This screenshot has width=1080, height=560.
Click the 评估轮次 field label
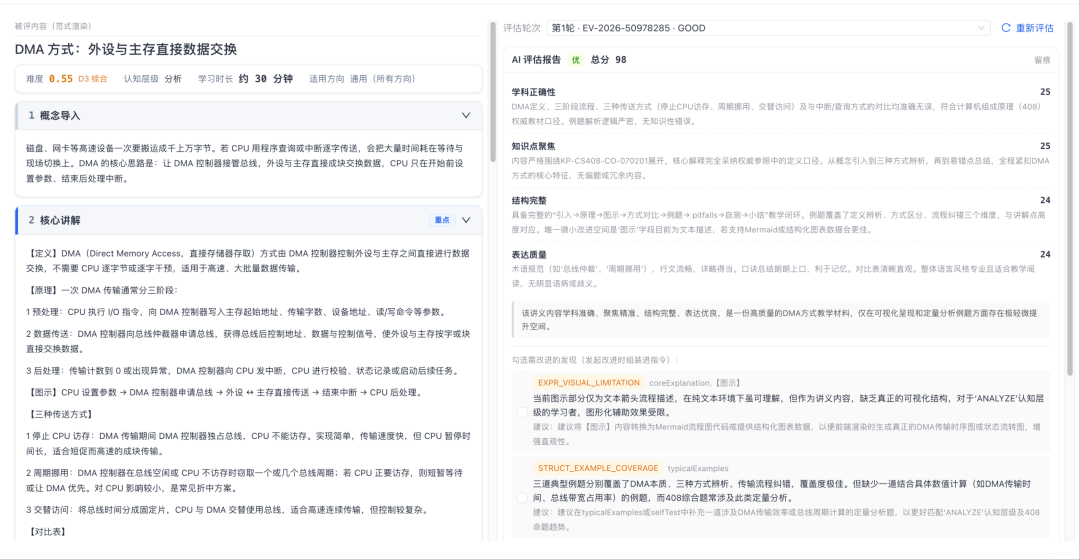(521, 28)
